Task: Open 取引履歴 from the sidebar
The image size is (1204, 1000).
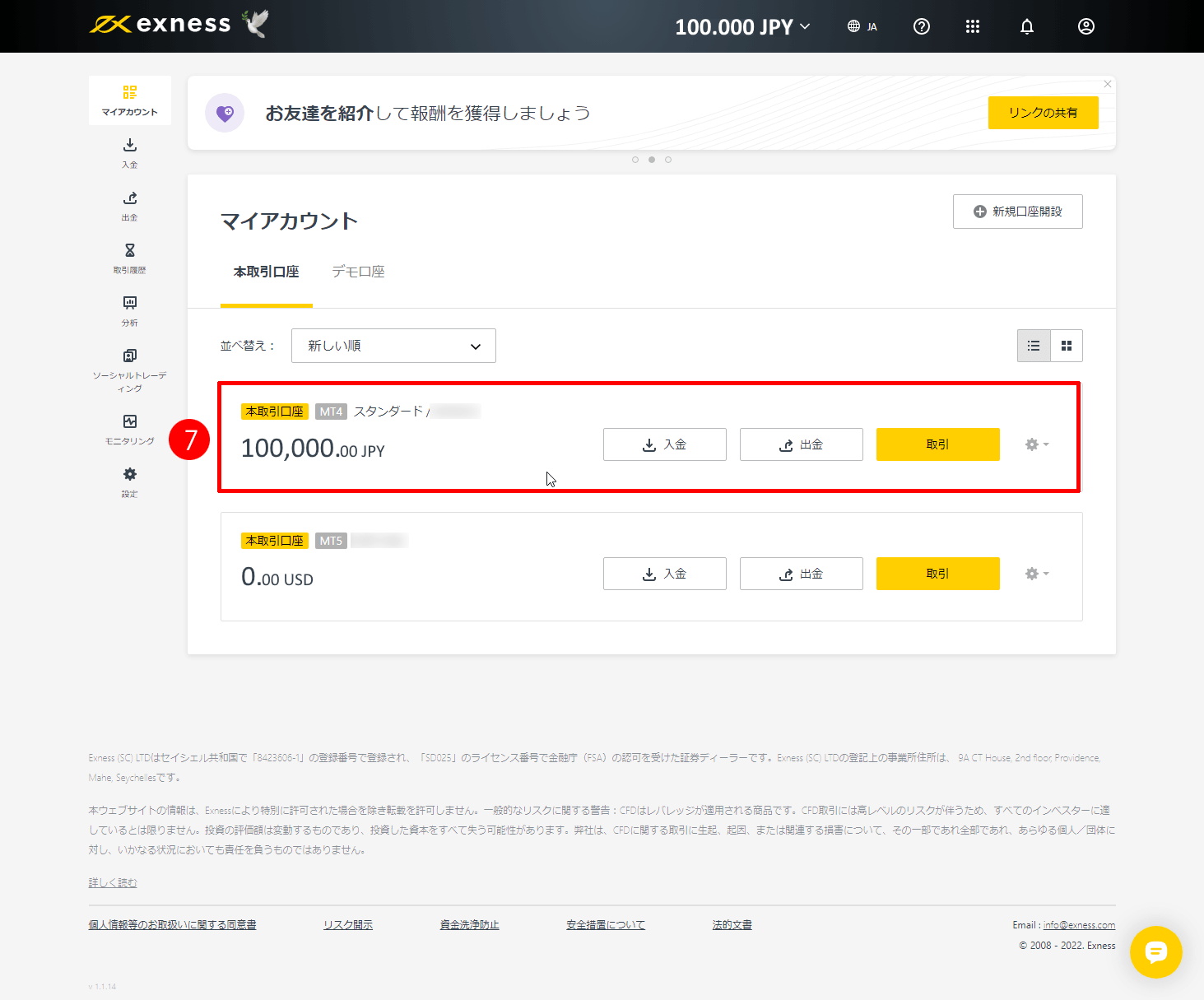Action: coord(129,258)
